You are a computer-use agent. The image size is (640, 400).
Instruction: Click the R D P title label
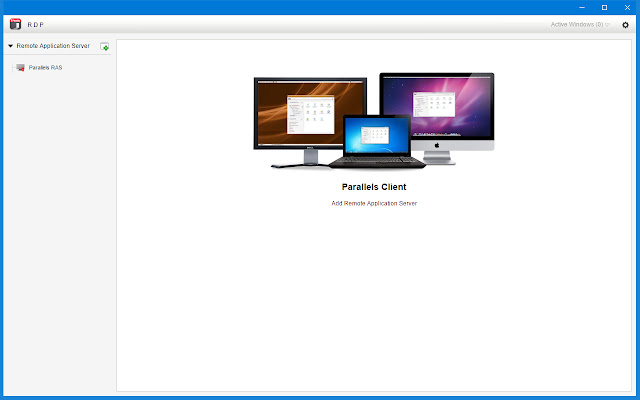point(36,25)
